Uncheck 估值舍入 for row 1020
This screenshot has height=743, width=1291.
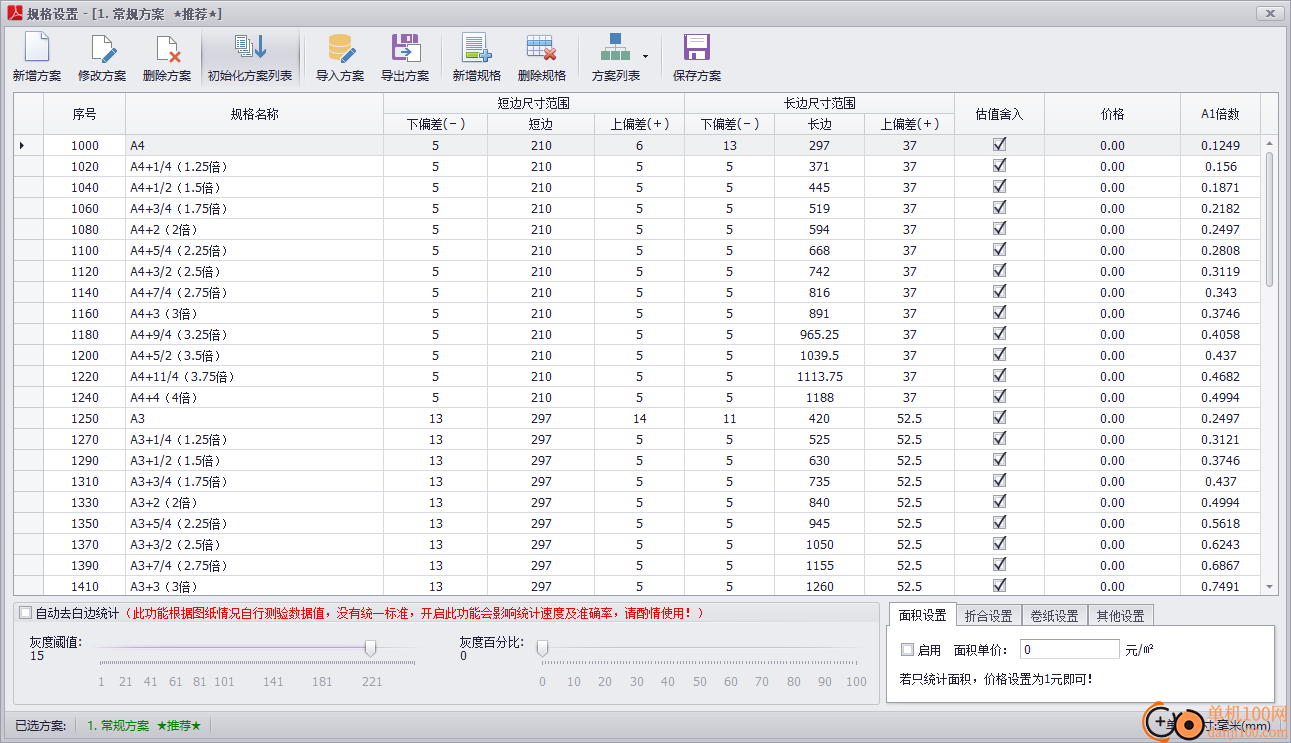coord(999,166)
